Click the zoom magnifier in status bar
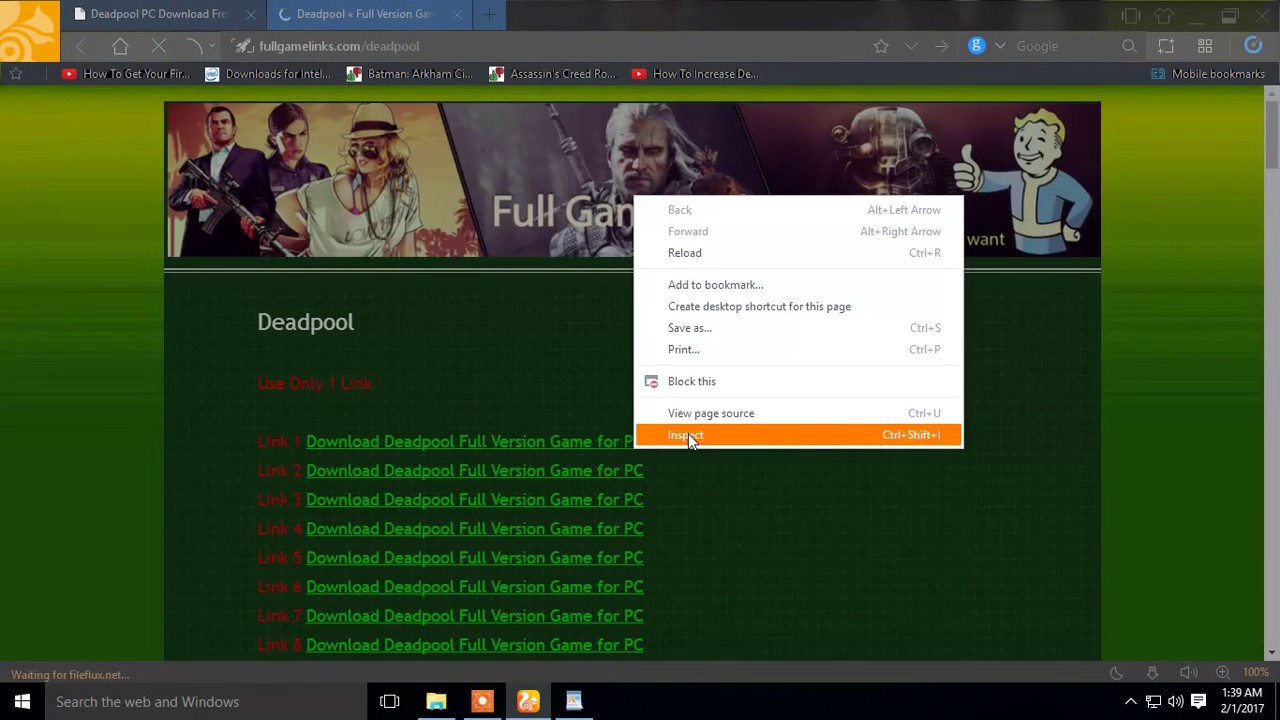 pos(1222,673)
